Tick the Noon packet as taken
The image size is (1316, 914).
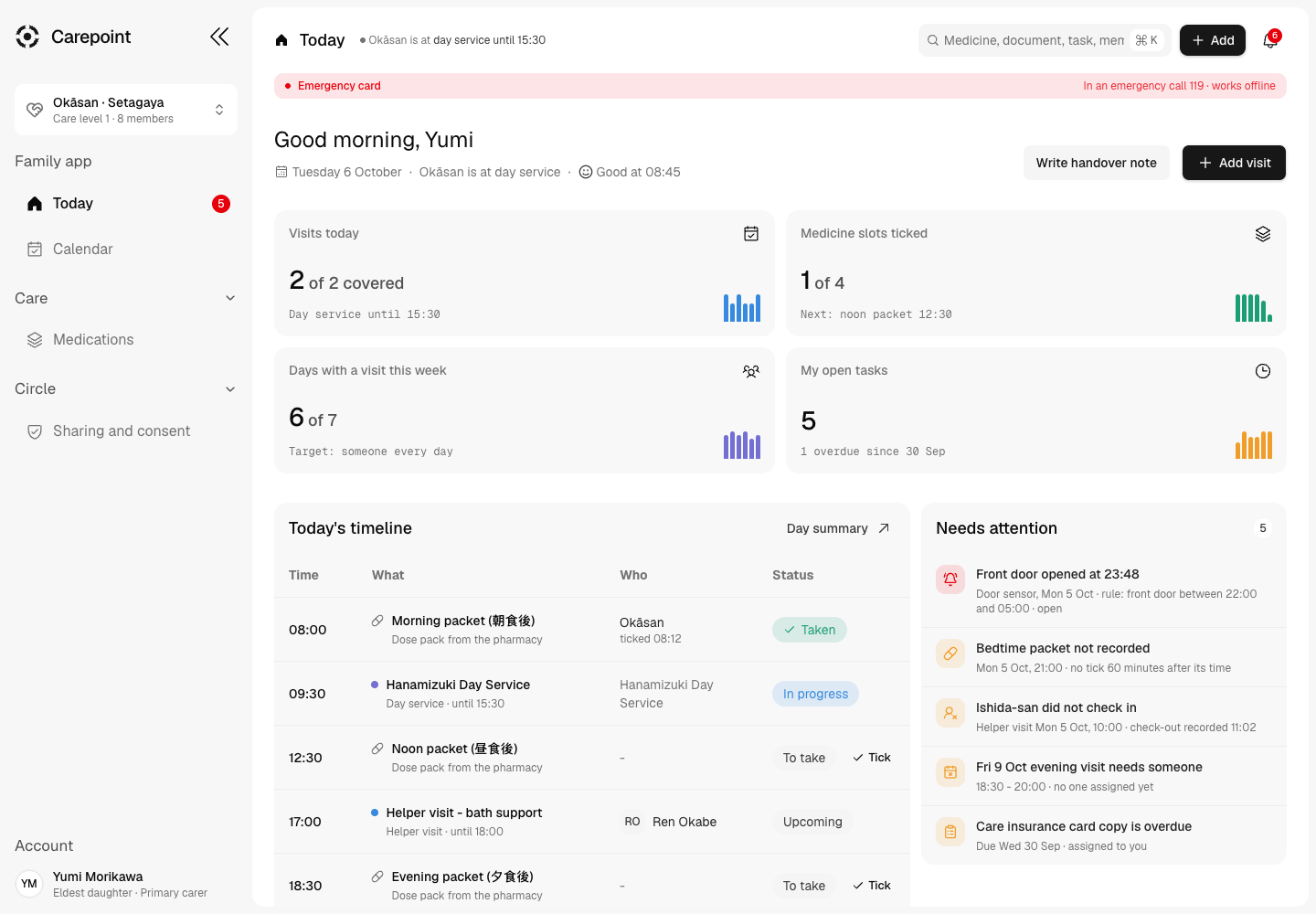click(872, 758)
